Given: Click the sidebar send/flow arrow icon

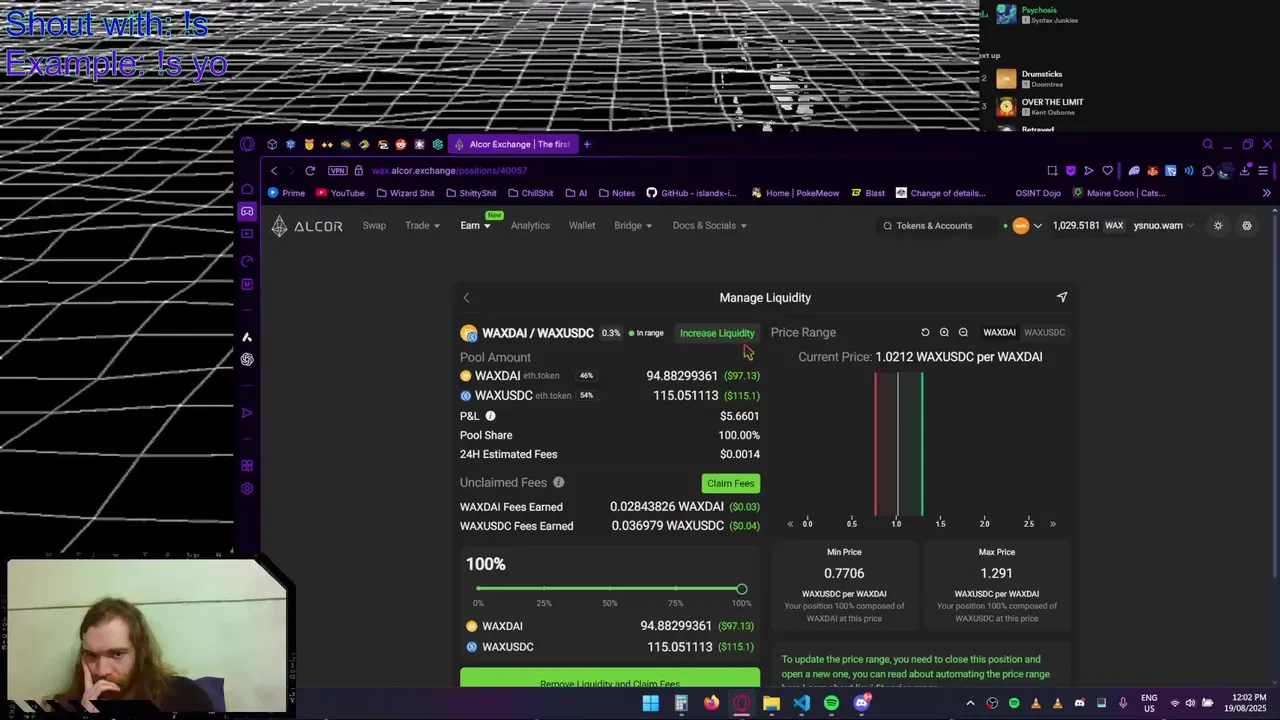Looking at the screenshot, I should 247,412.
